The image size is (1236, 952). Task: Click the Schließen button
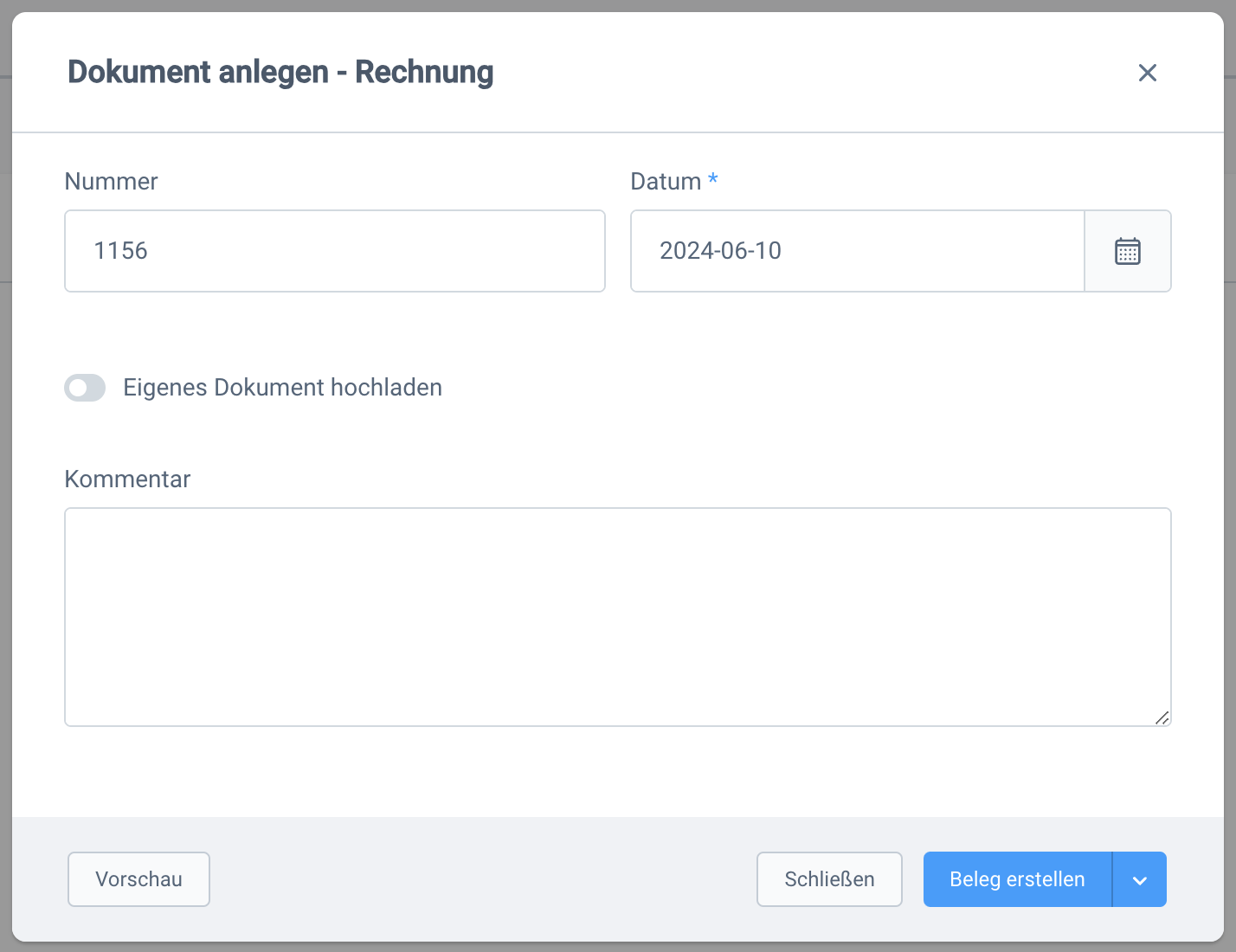tap(828, 879)
